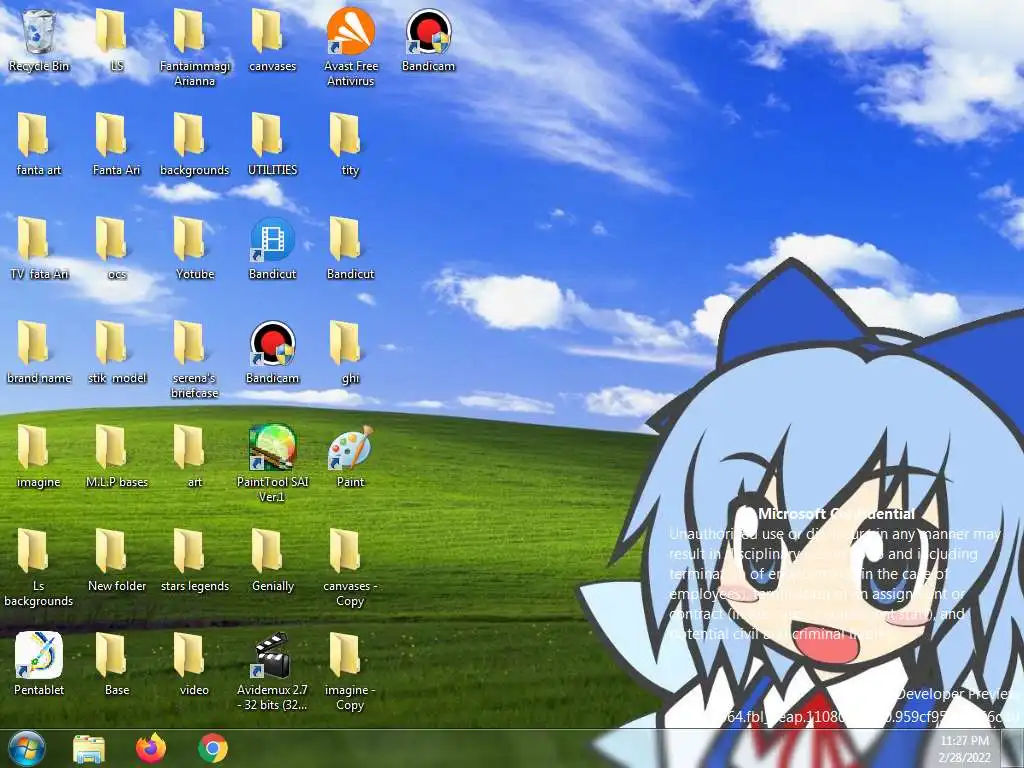Launch Avast Free Antivirus shortcut

point(351,48)
